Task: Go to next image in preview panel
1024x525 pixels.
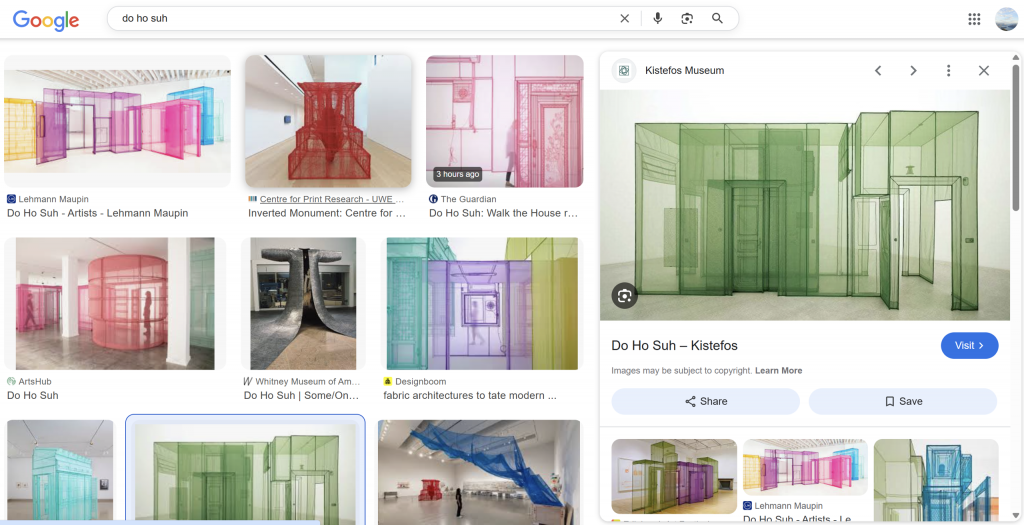Action: tap(914, 71)
